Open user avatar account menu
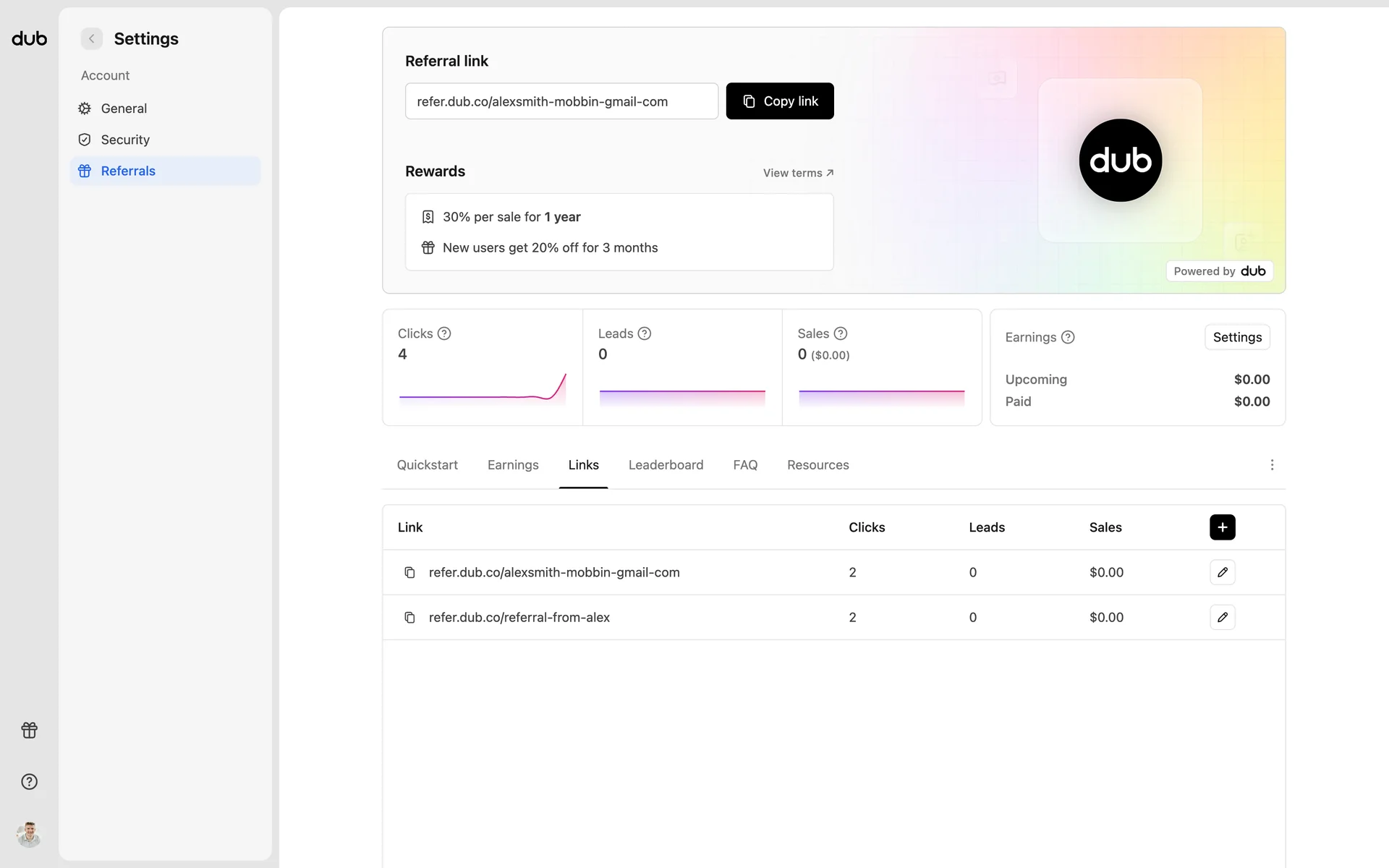This screenshot has width=1389, height=868. pyautogui.click(x=30, y=834)
